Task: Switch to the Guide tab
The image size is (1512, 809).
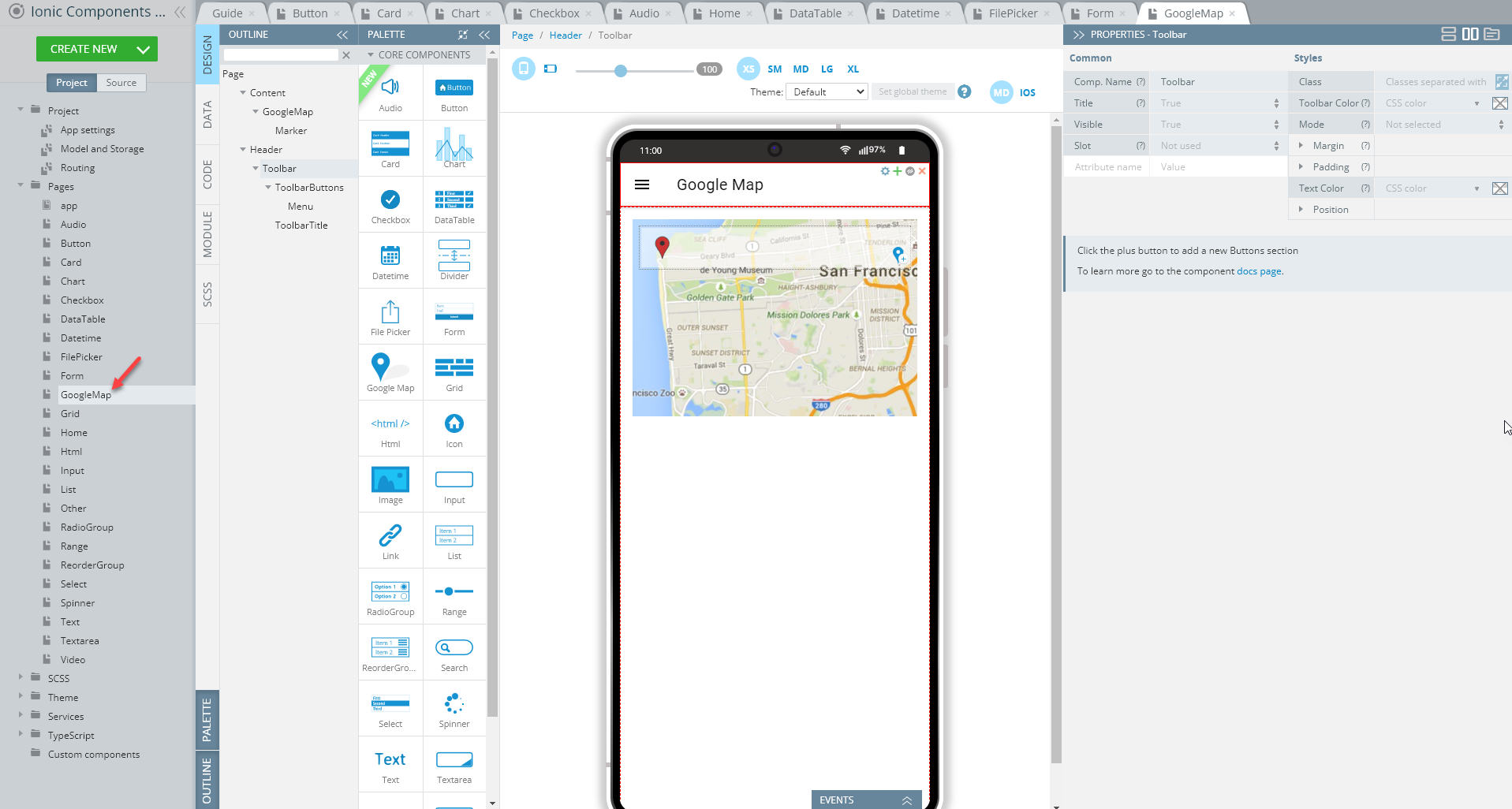Action: (229, 13)
